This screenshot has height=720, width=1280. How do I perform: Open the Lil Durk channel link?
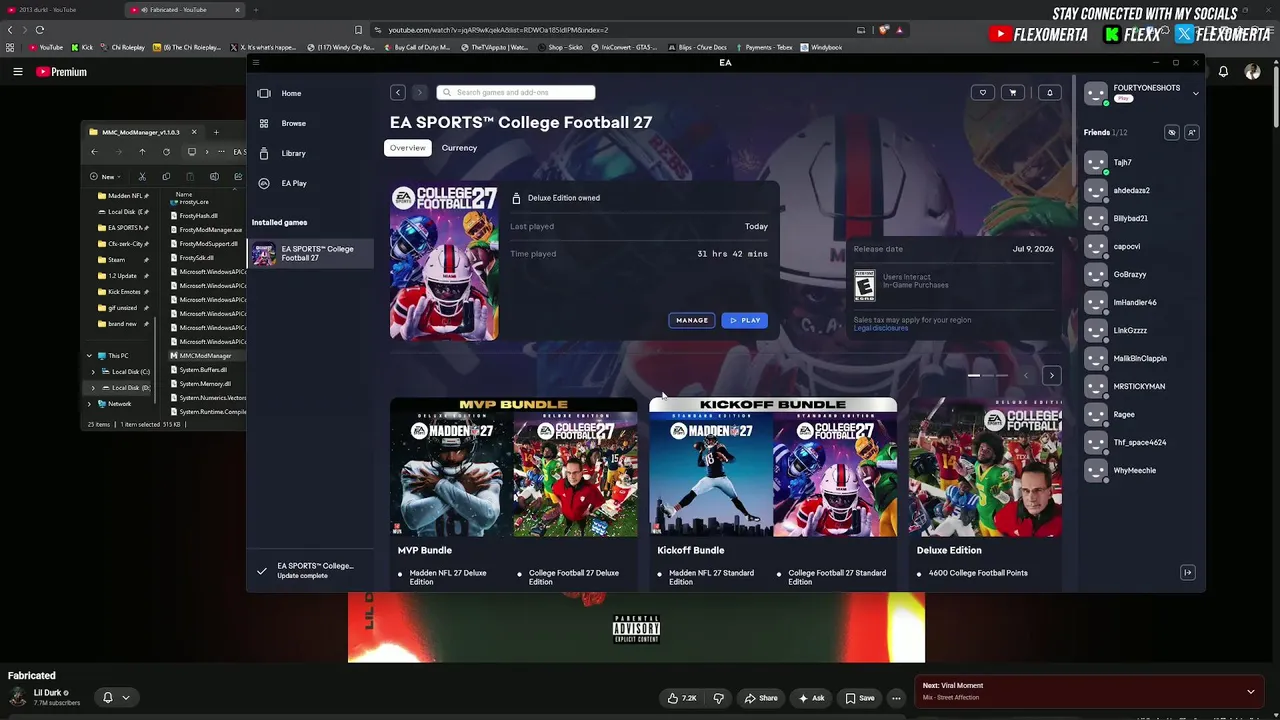point(48,693)
